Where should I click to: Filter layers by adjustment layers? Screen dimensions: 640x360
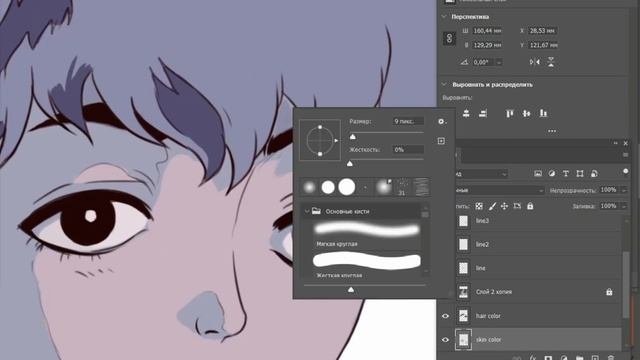point(552,174)
